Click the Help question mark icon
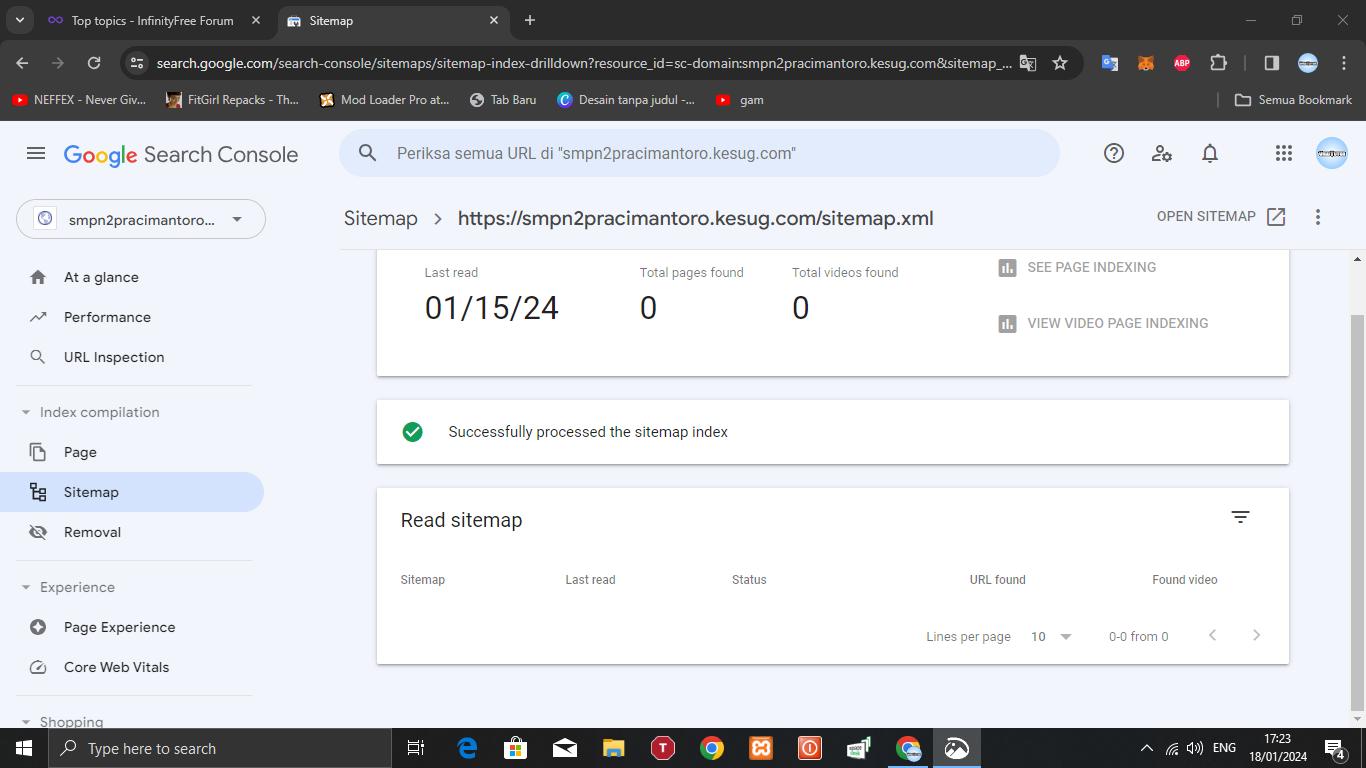This screenshot has width=1366, height=768. (x=1113, y=153)
